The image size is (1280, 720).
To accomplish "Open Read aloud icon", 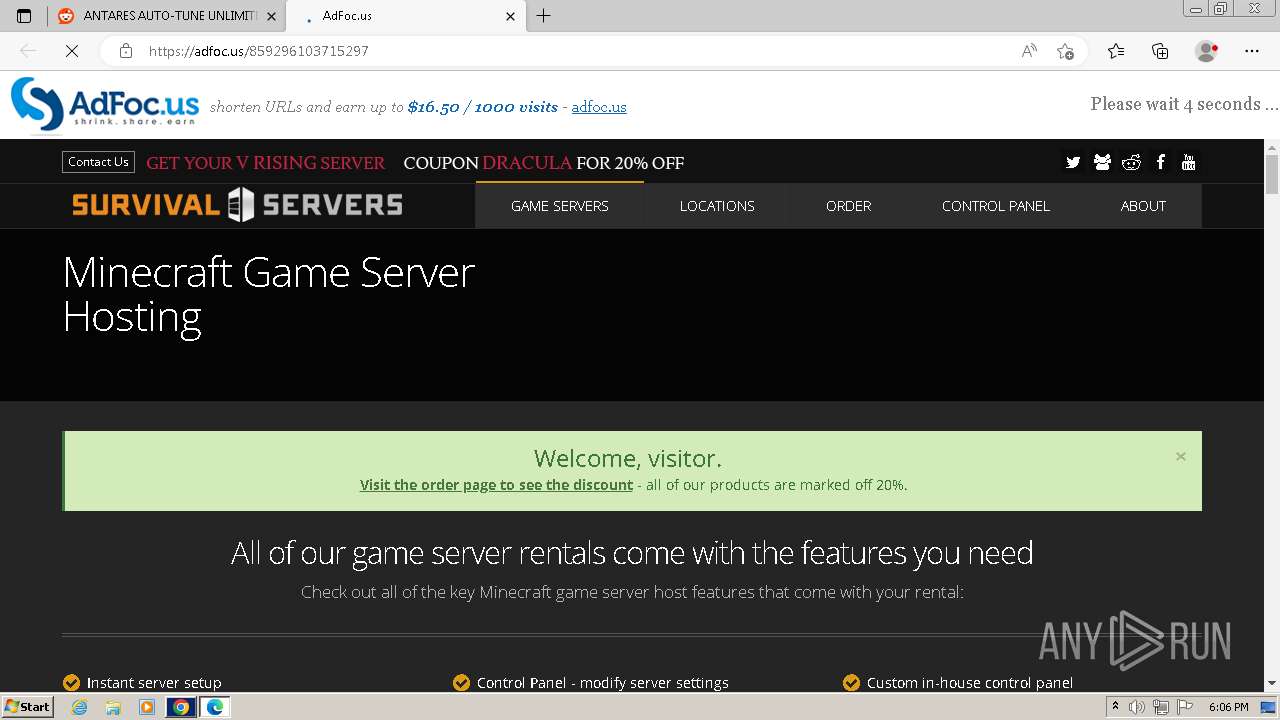I will pyautogui.click(x=1029, y=51).
